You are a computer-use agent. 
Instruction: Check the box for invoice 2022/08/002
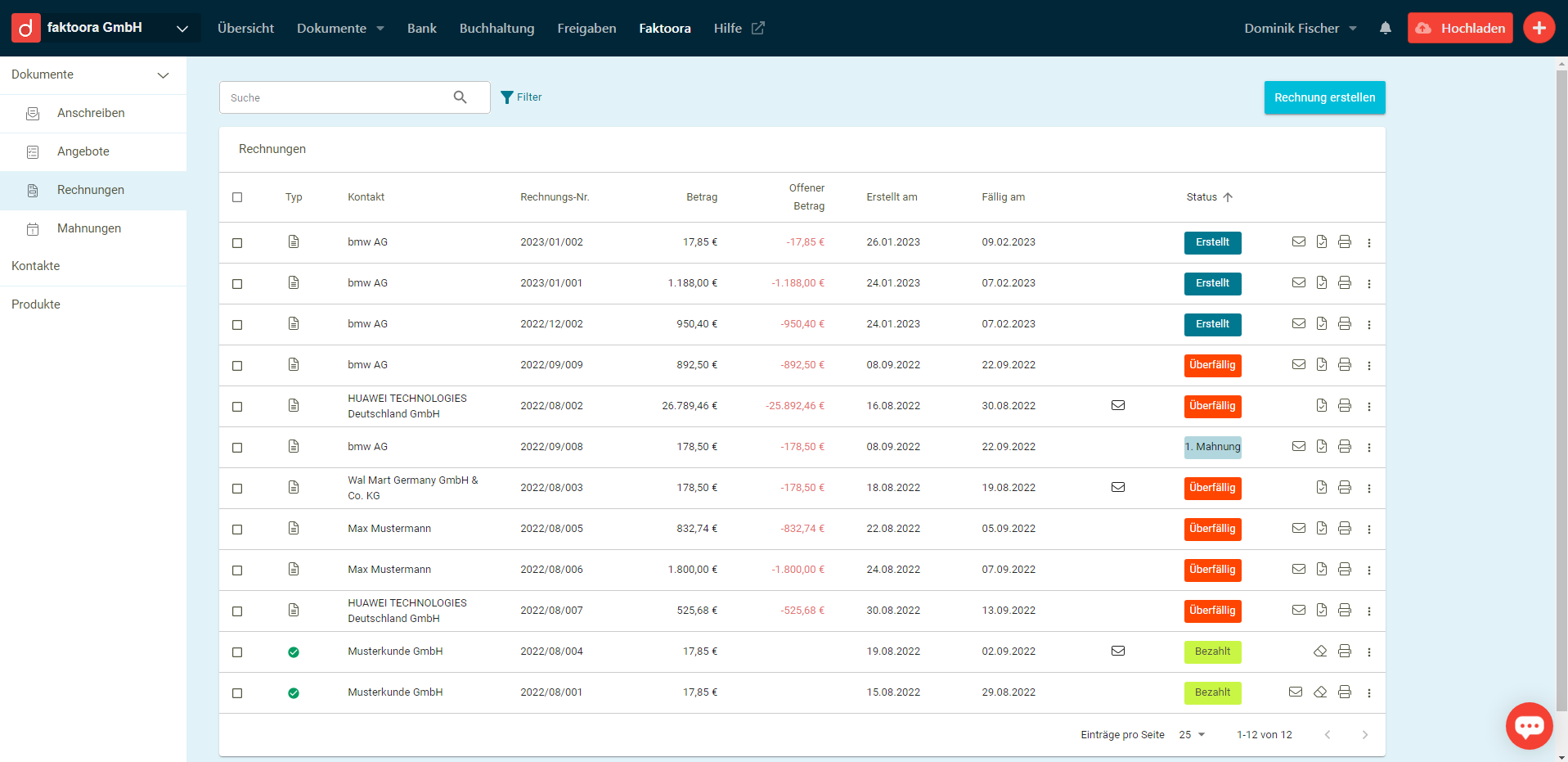point(237,407)
